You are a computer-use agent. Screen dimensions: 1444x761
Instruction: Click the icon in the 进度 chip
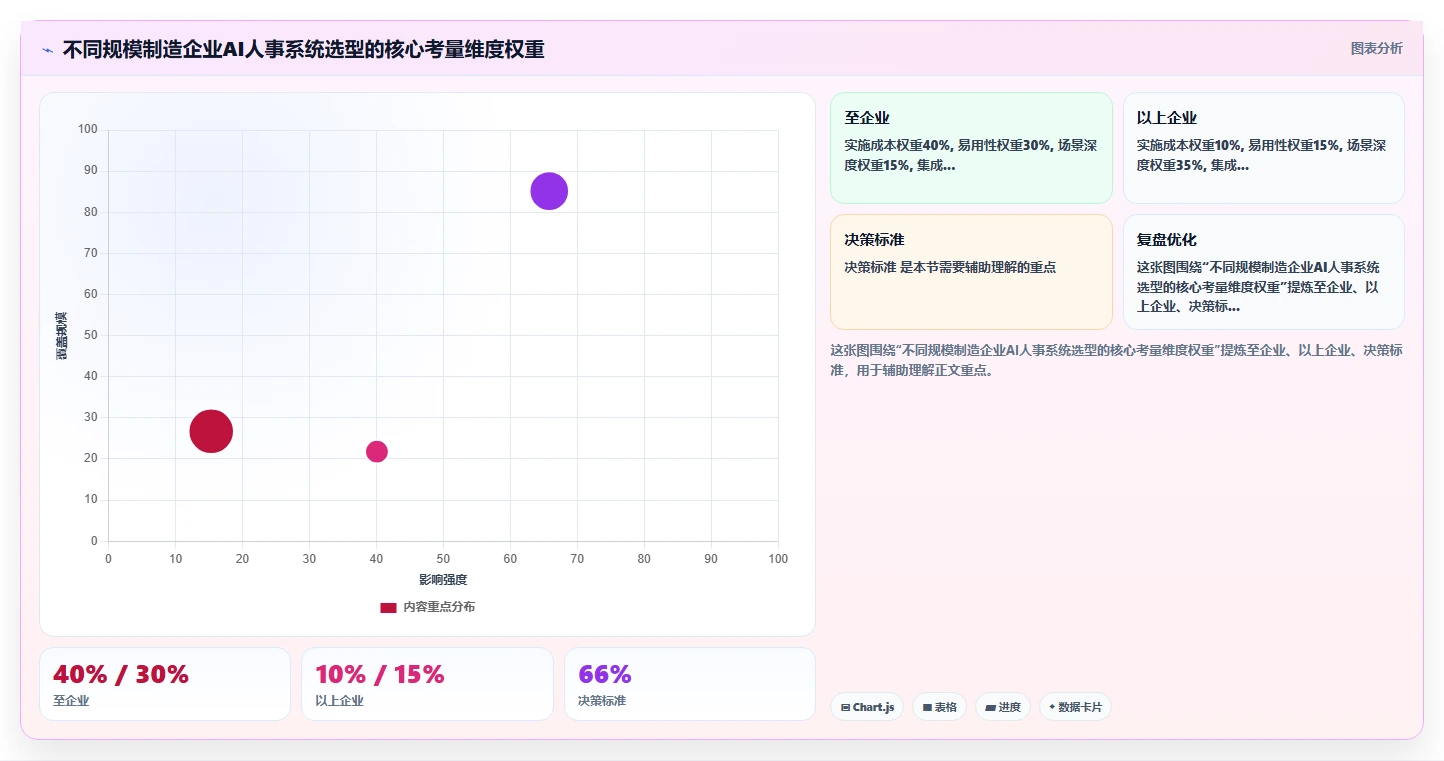pos(990,707)
